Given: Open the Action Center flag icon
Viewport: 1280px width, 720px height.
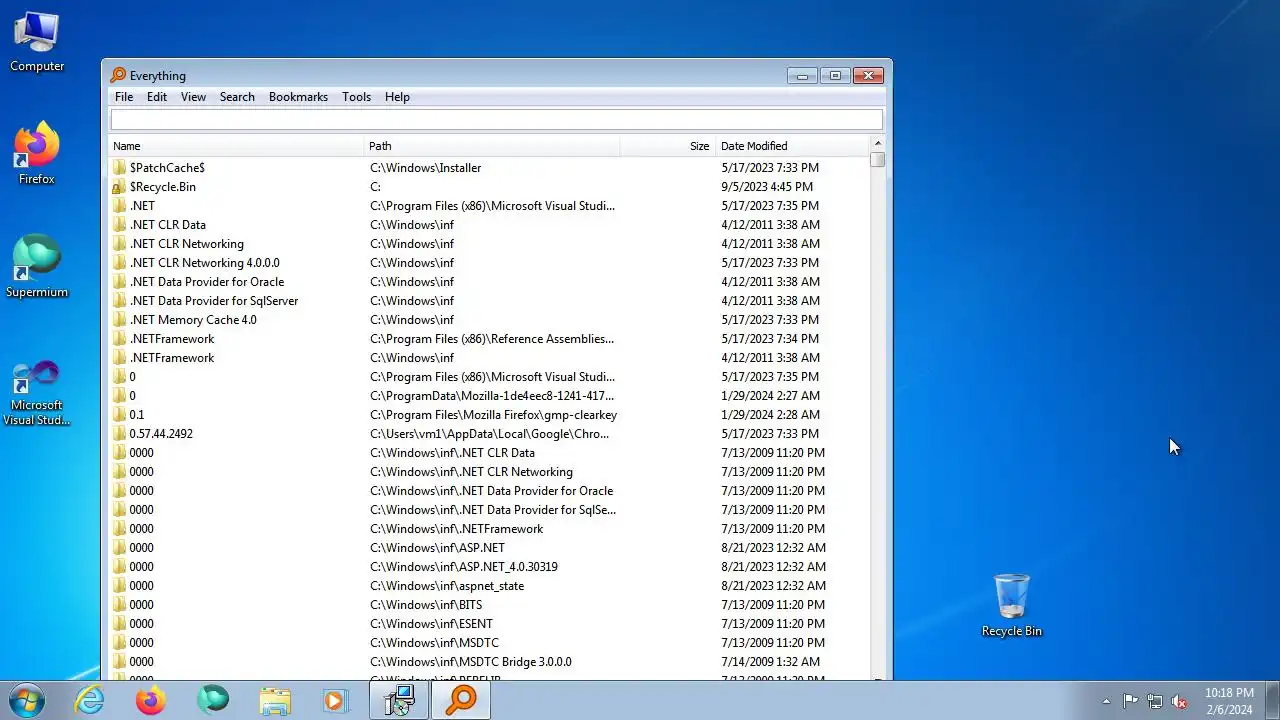Looking at the screenshot, I should tap(1130, 701).
